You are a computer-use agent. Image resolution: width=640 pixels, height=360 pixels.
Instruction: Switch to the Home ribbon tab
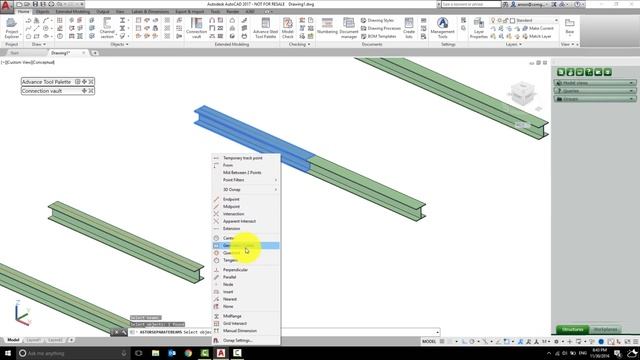point(23,11)
